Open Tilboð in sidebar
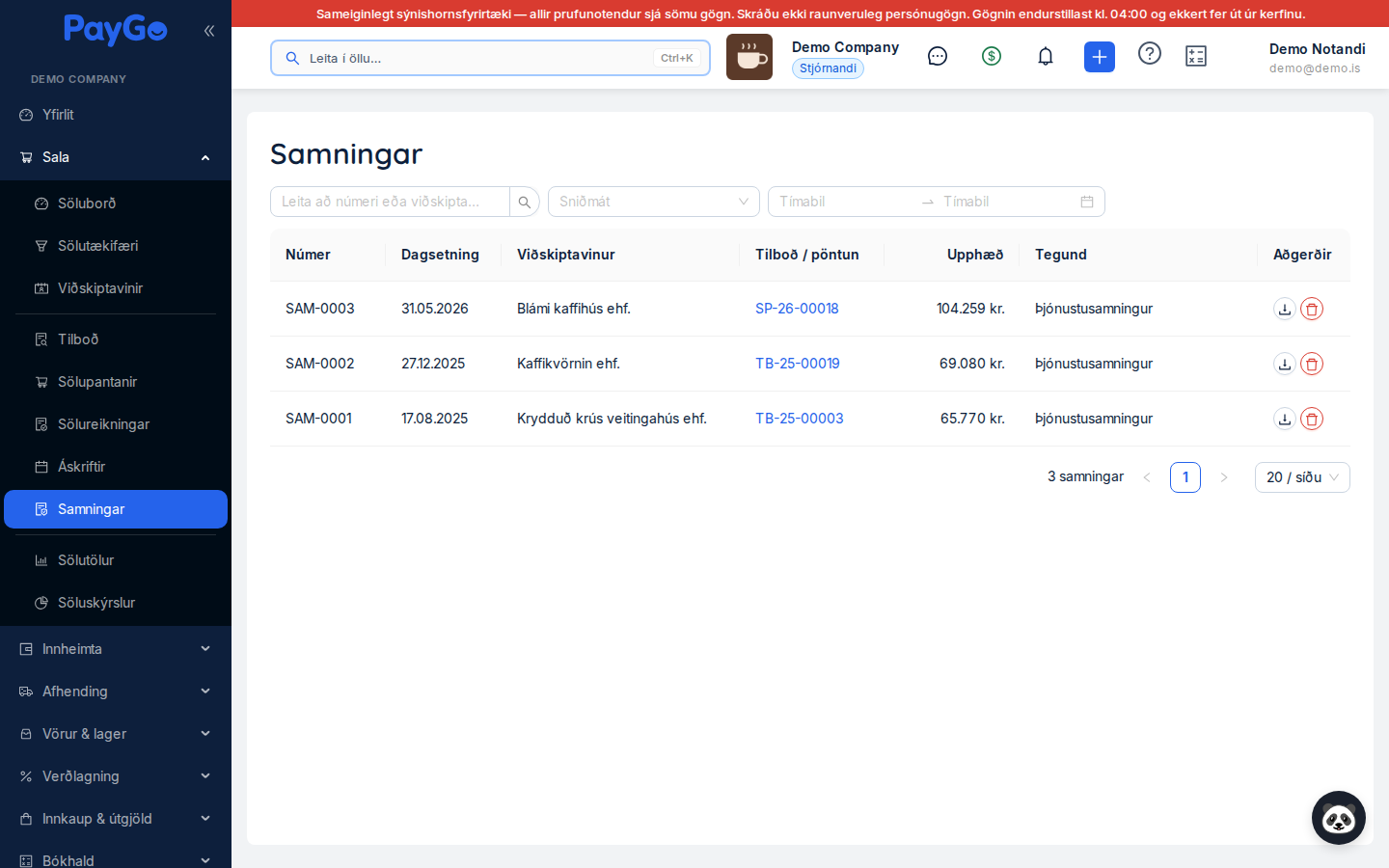 116,339
